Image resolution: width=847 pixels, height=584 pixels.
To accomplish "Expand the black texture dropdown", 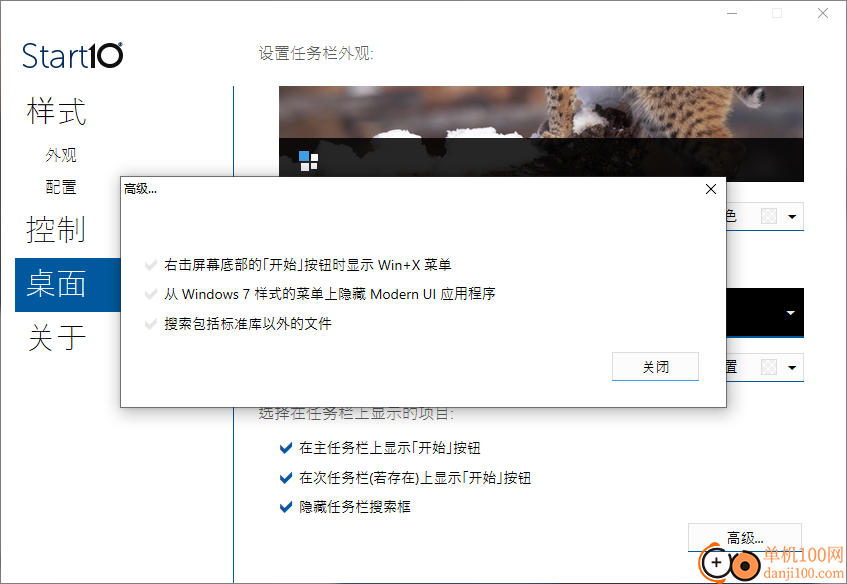I will click(x=790, y=313).
